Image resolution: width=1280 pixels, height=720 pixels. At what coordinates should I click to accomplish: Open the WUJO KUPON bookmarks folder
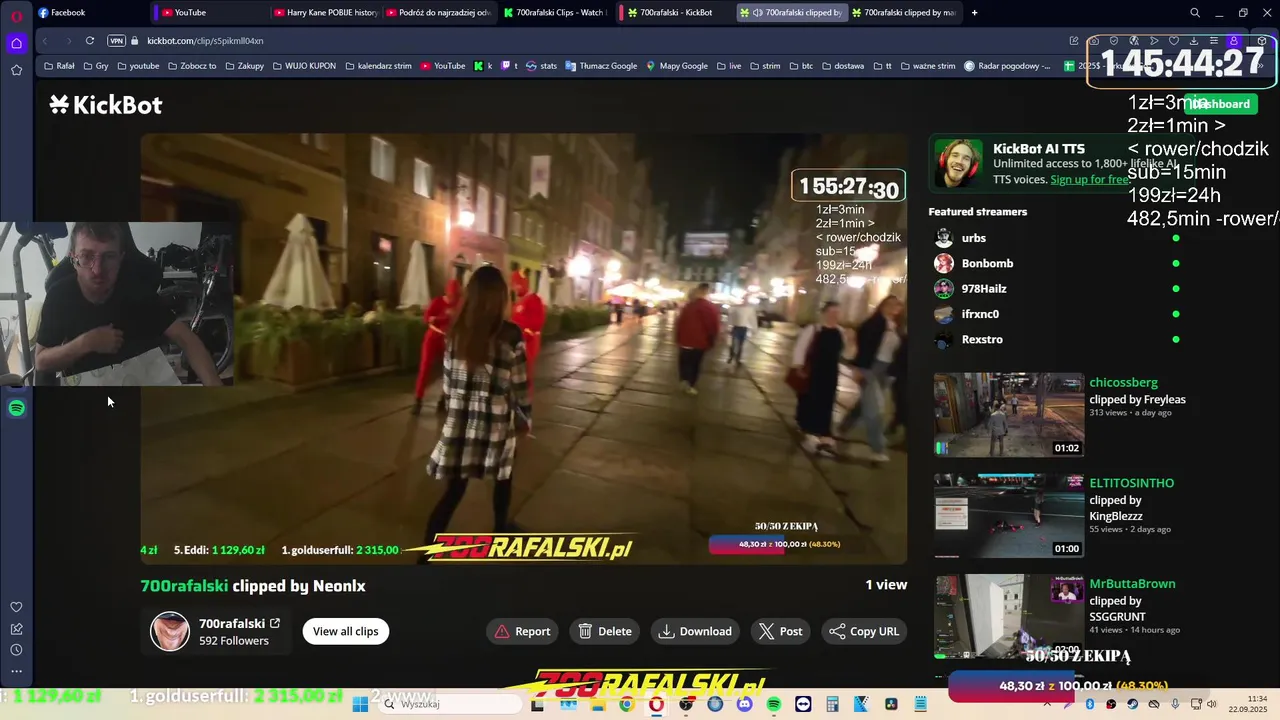304,66
